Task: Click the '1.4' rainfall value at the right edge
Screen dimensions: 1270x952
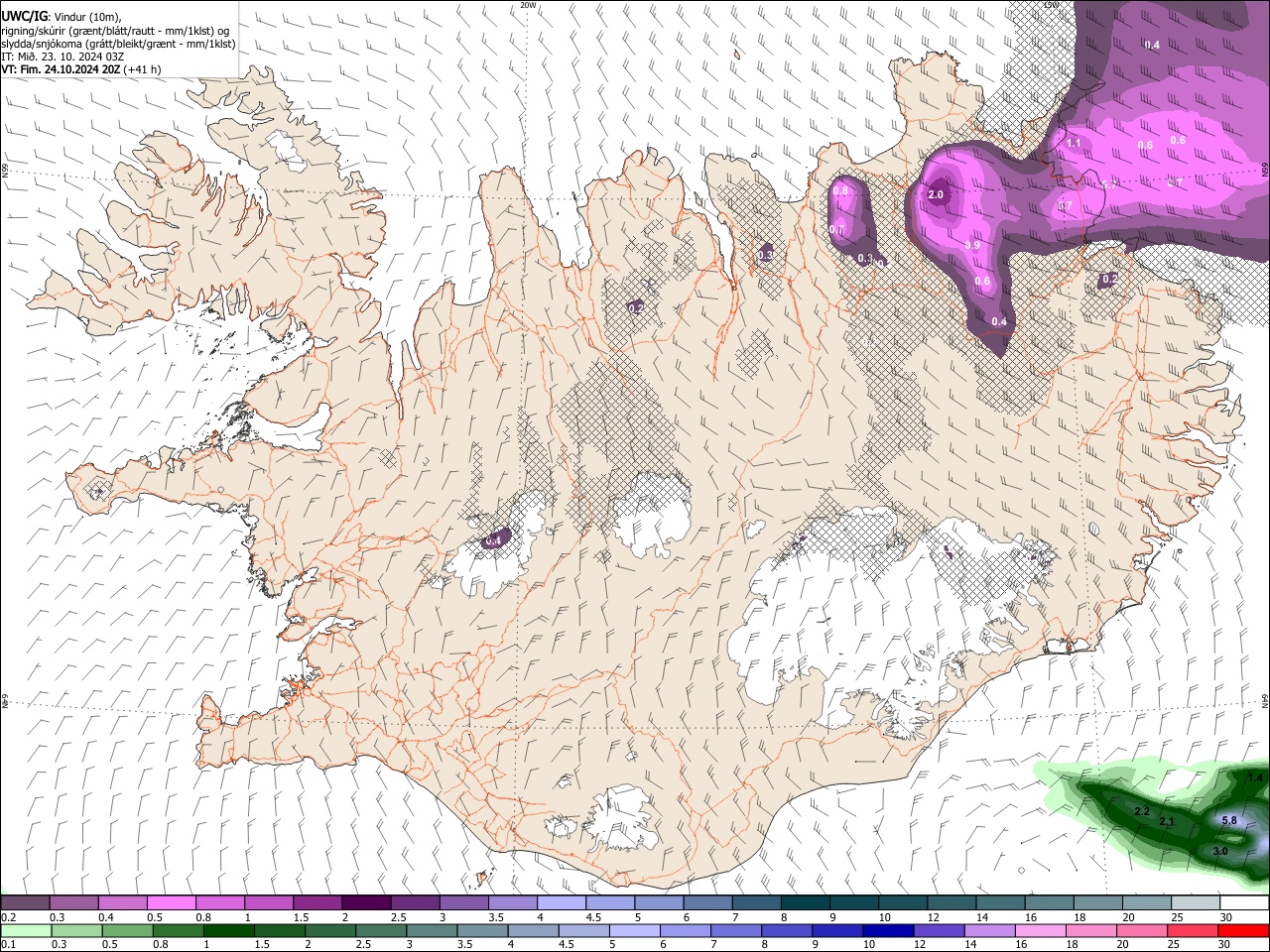Action: (x=1256, y=777)
